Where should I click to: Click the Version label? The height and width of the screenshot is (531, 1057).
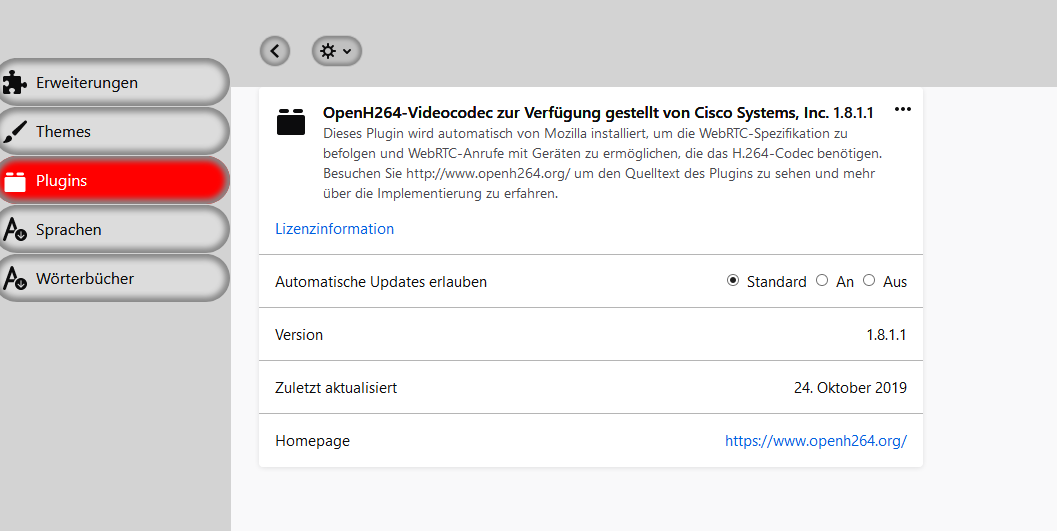[299, 334]
